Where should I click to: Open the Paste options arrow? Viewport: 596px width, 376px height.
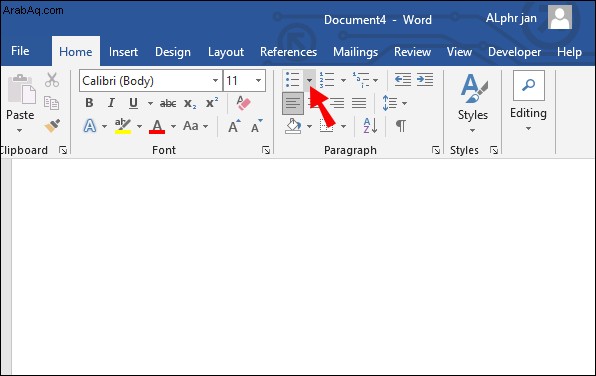(19, 130)
